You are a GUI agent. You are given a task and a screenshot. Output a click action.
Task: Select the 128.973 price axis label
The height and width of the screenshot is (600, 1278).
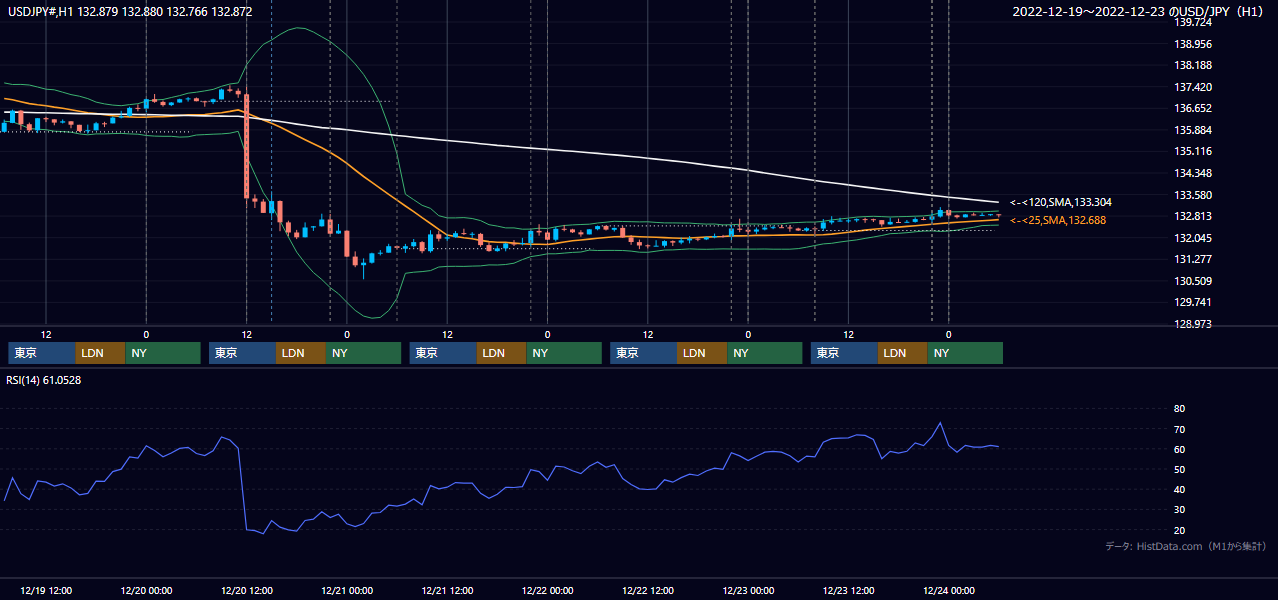(x=1193, y=324)
